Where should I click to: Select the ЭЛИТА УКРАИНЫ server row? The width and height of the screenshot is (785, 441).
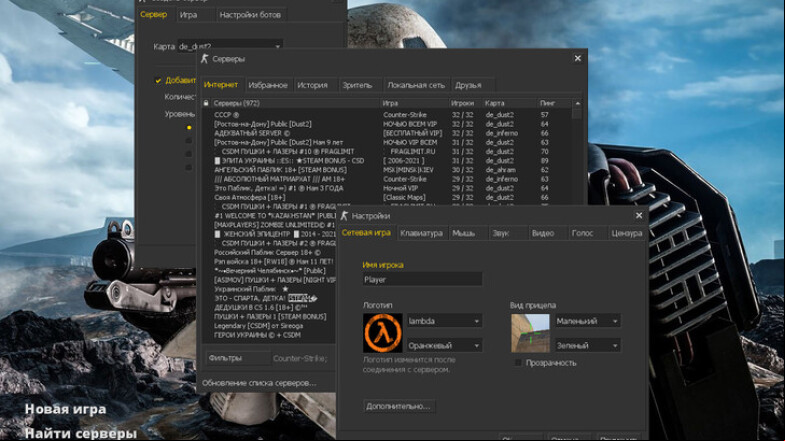385,161
